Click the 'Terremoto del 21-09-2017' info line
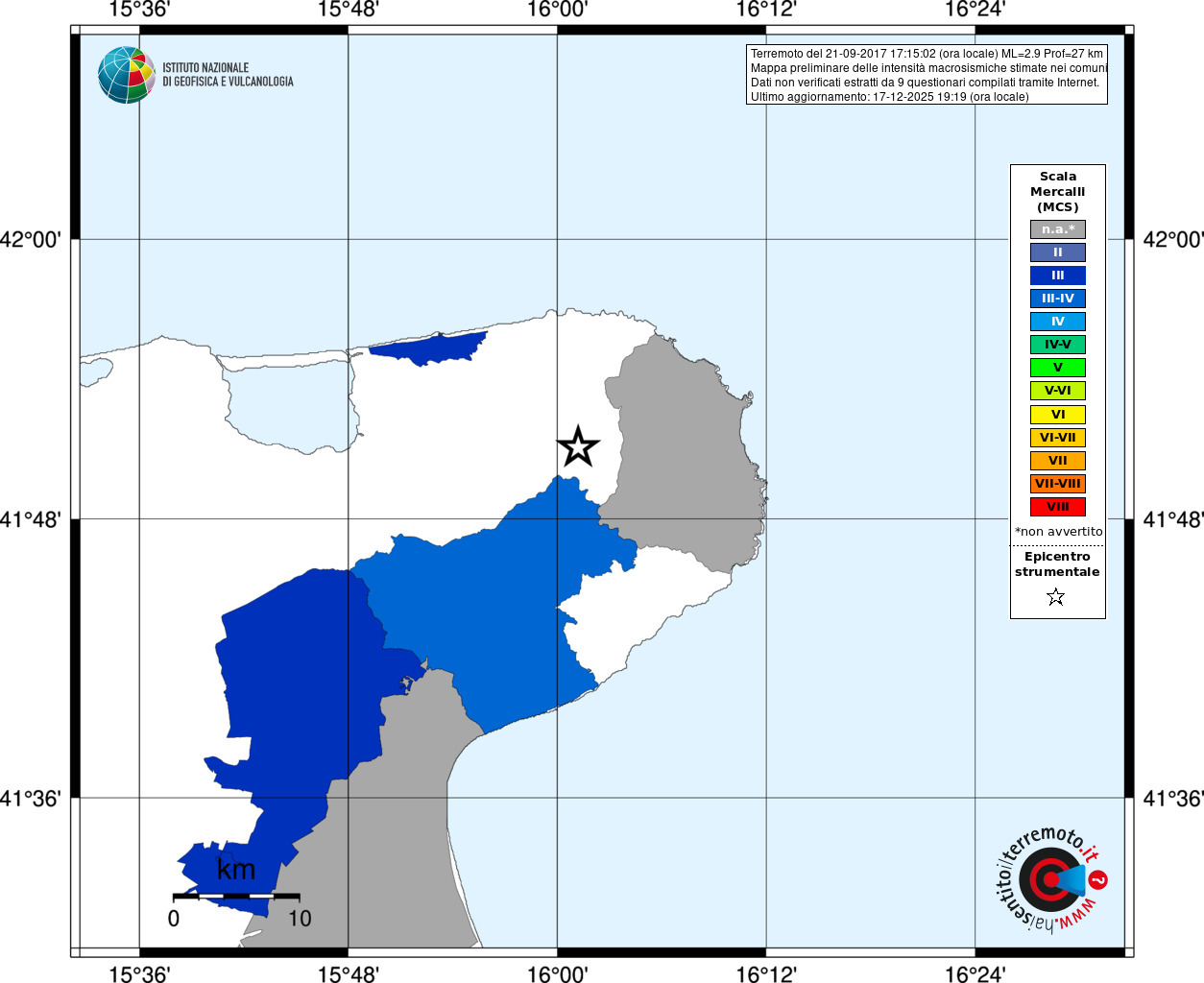Screen dimensions: 1204x983 point(927,54)
